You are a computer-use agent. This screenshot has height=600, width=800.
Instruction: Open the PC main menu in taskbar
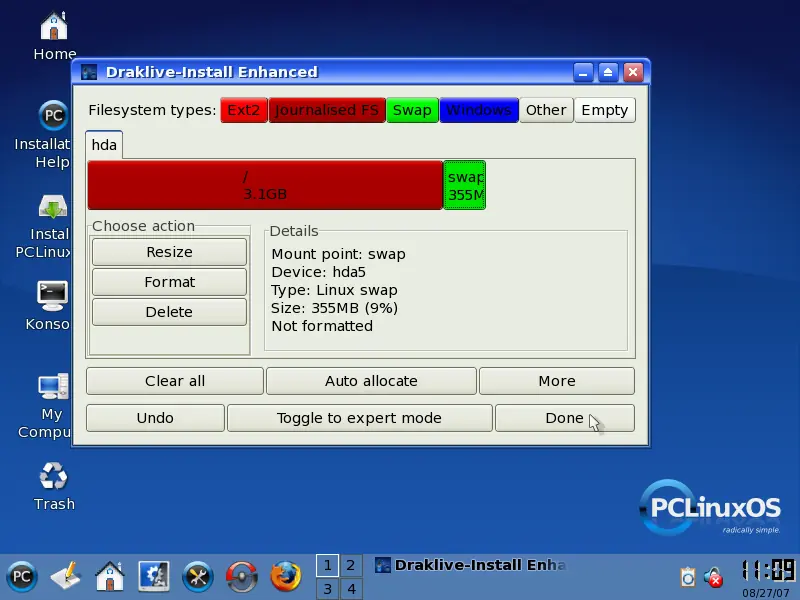click(22, 577)
